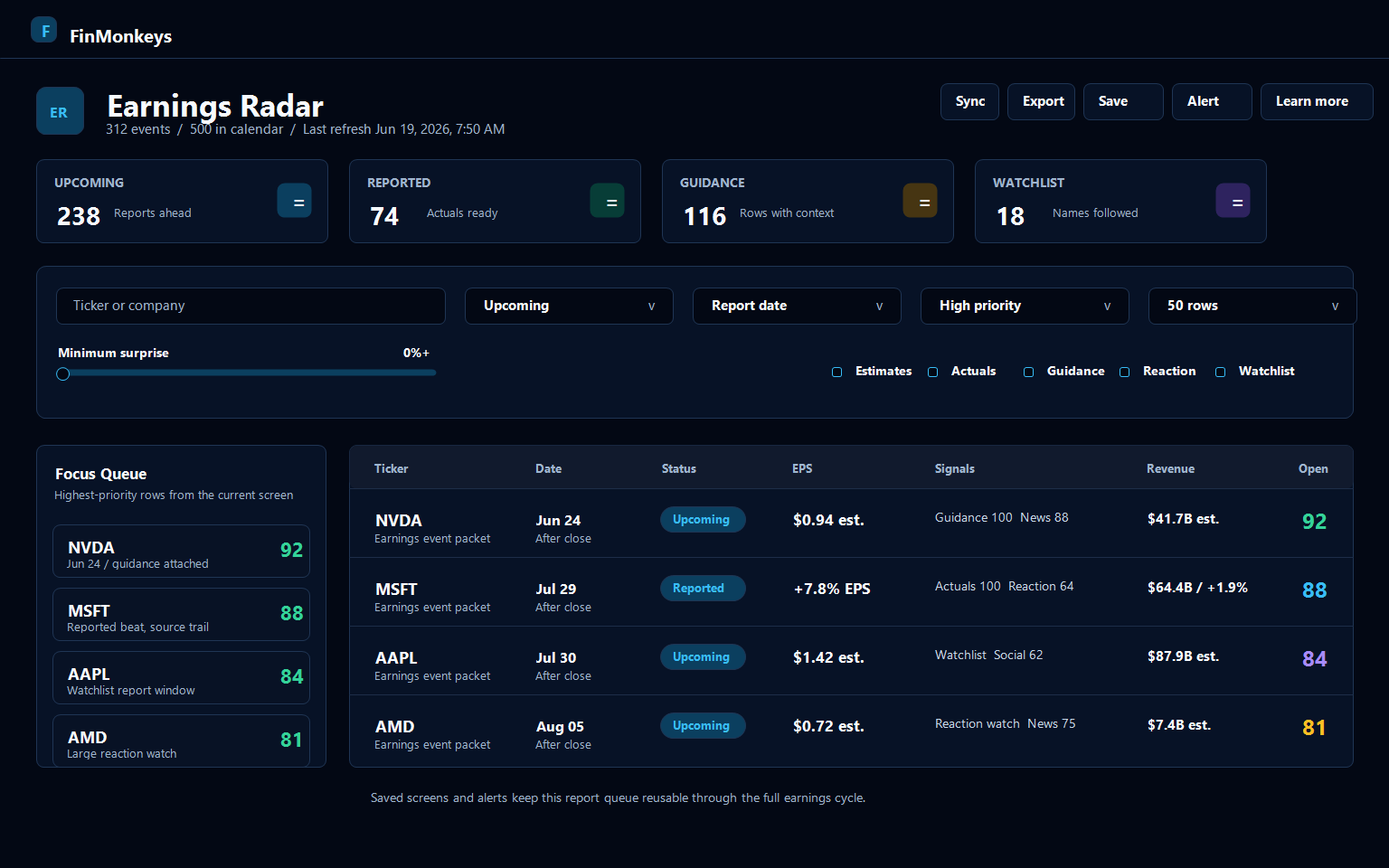The height and width of the screenshot is (868, 1389).
Task: Click the Jun 24 date cell
Action: click(x=558, y=521)
